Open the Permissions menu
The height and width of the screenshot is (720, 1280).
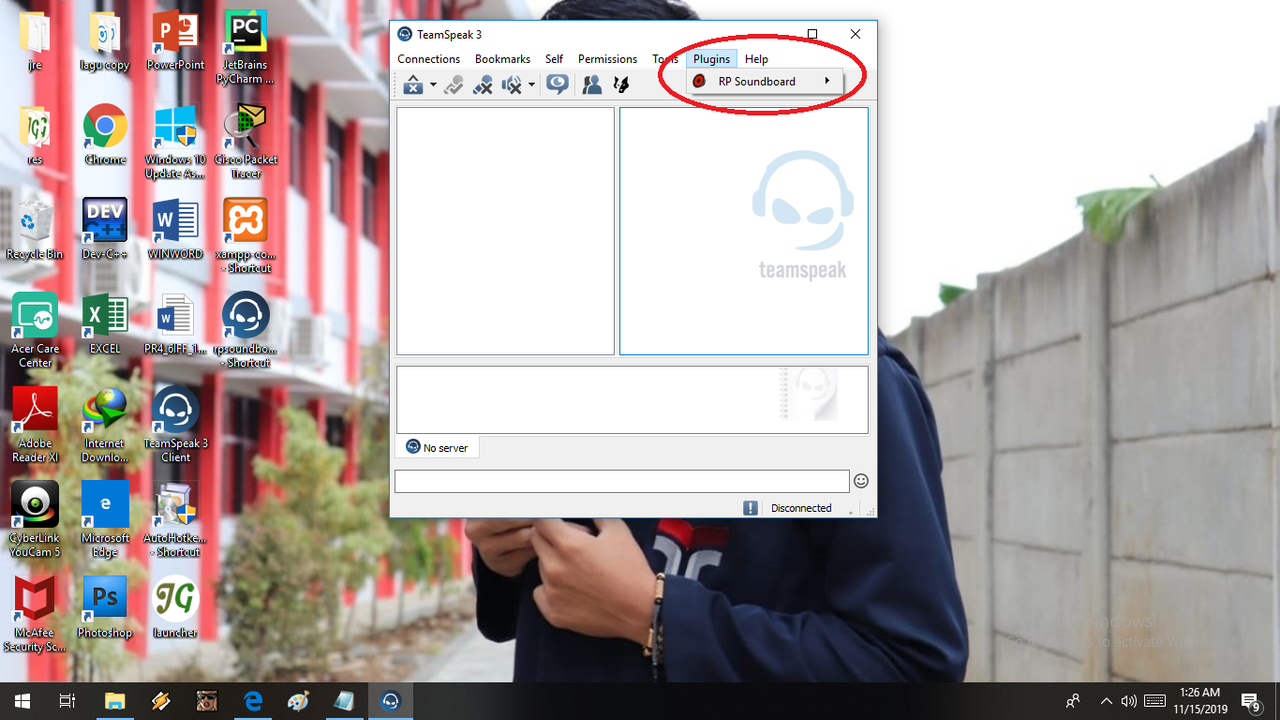607,59
